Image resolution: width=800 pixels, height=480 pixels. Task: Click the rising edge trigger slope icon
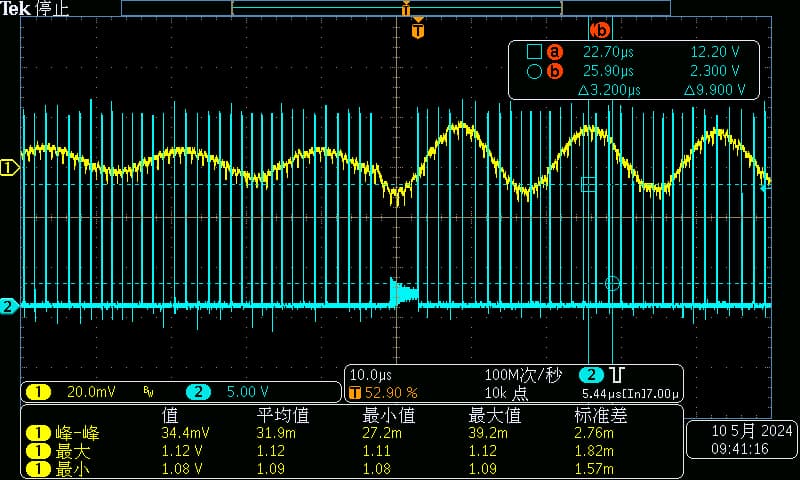click(618, 375)
